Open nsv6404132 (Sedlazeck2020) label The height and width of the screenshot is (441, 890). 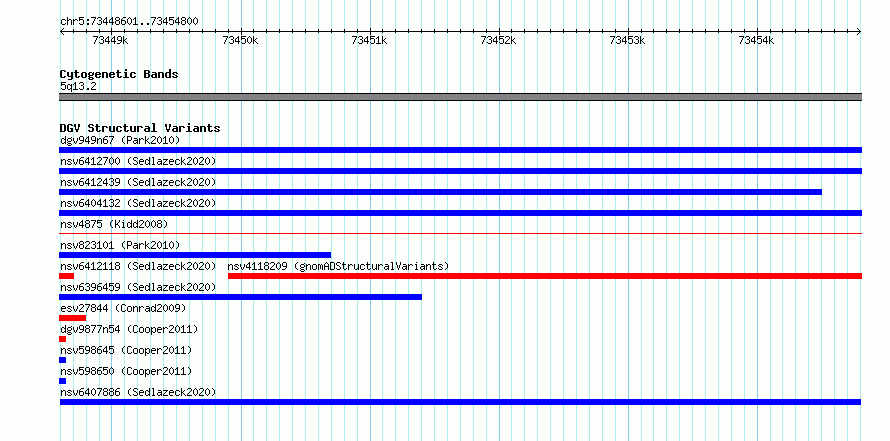tap(138, 203)
